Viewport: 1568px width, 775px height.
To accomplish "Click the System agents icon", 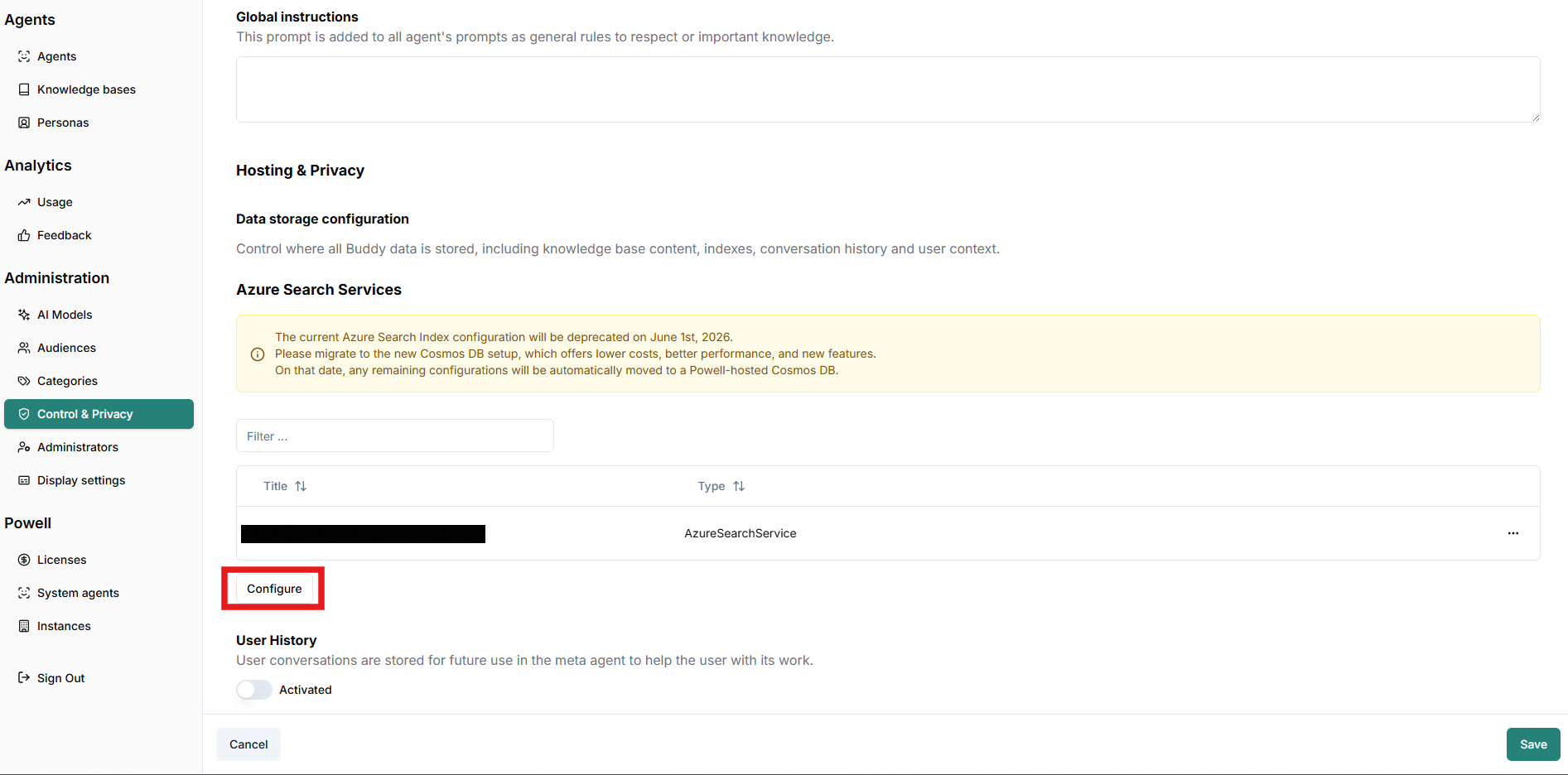I will point(24,593).
